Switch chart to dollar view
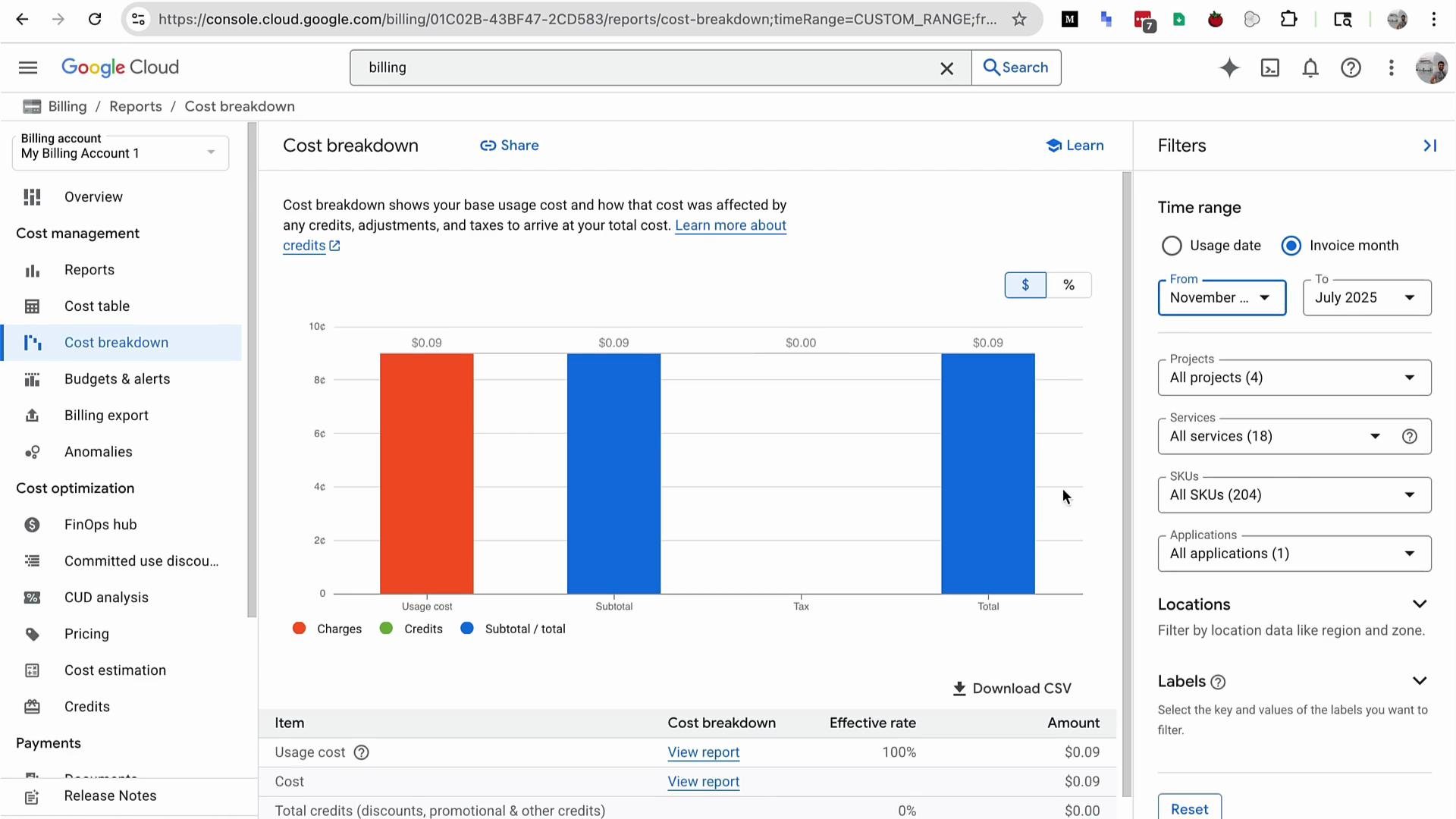The width and height of the screenshot is (1456, 819). click(x=1025, y=285)
